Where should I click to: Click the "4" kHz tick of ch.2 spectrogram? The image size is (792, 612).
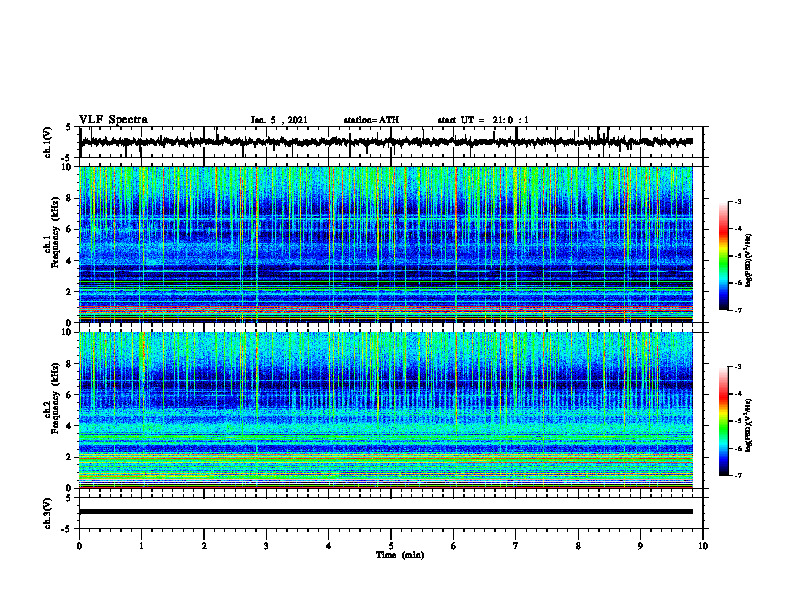(69, 427)
